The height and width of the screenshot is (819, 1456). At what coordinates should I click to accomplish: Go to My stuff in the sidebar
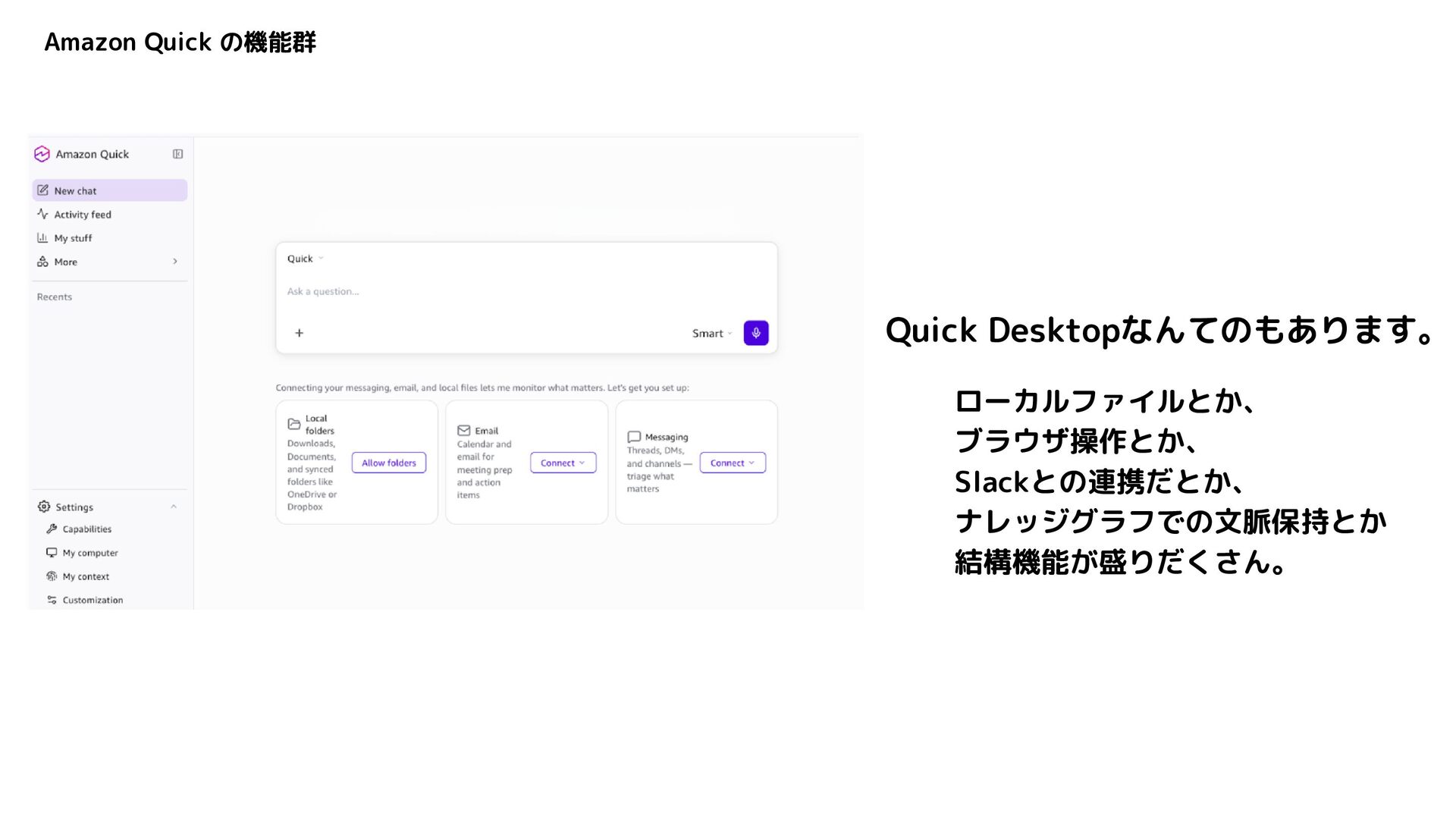(110, 238)
